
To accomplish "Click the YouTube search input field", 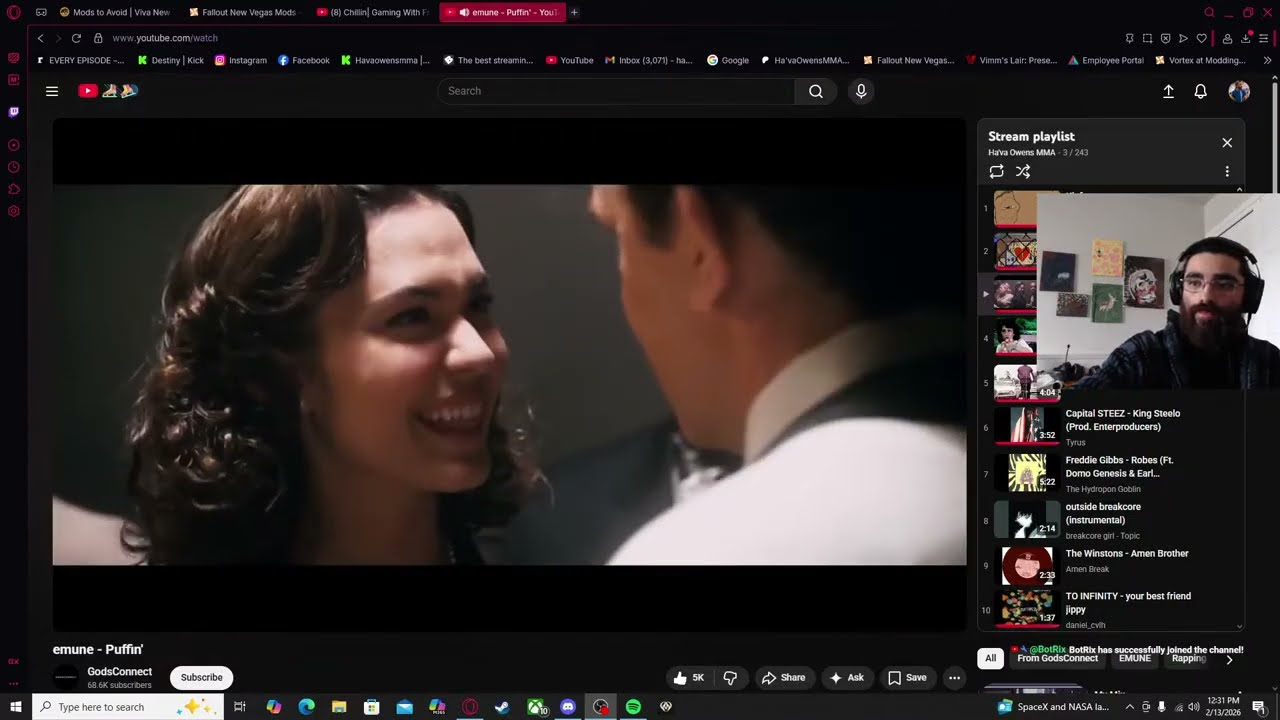I will click(x=616, y=91).
